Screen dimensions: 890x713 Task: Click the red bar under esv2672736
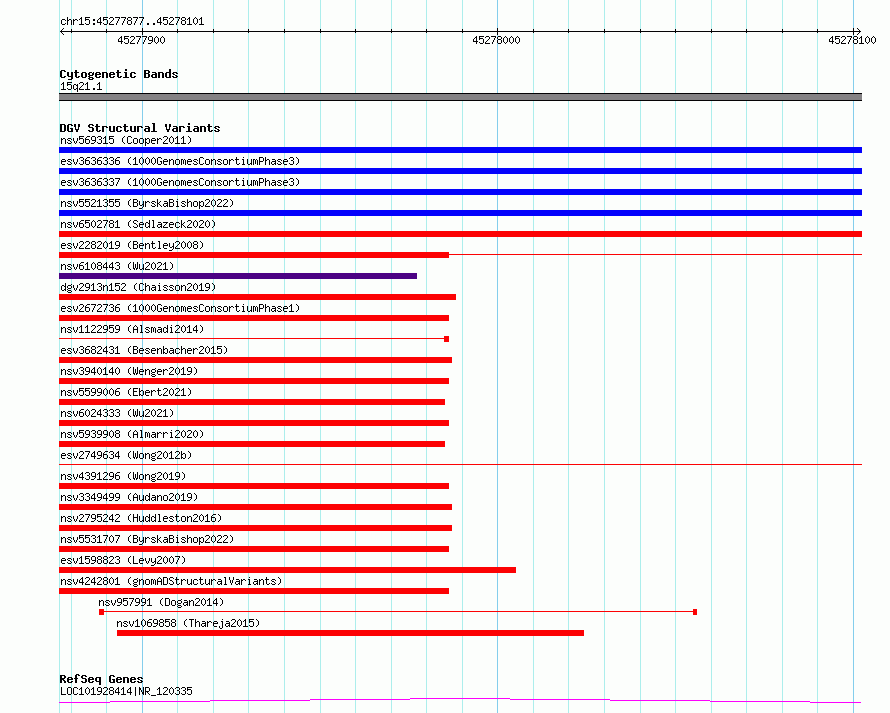click(x=254, y=318)
